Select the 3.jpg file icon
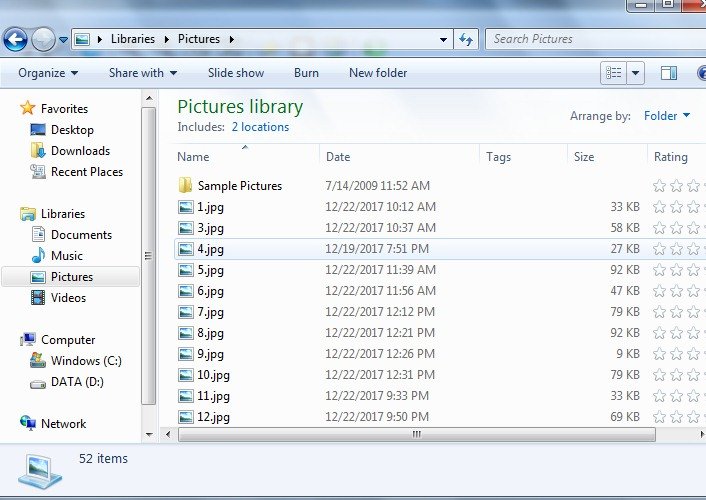706x500 pixels. tap(186, 228)
